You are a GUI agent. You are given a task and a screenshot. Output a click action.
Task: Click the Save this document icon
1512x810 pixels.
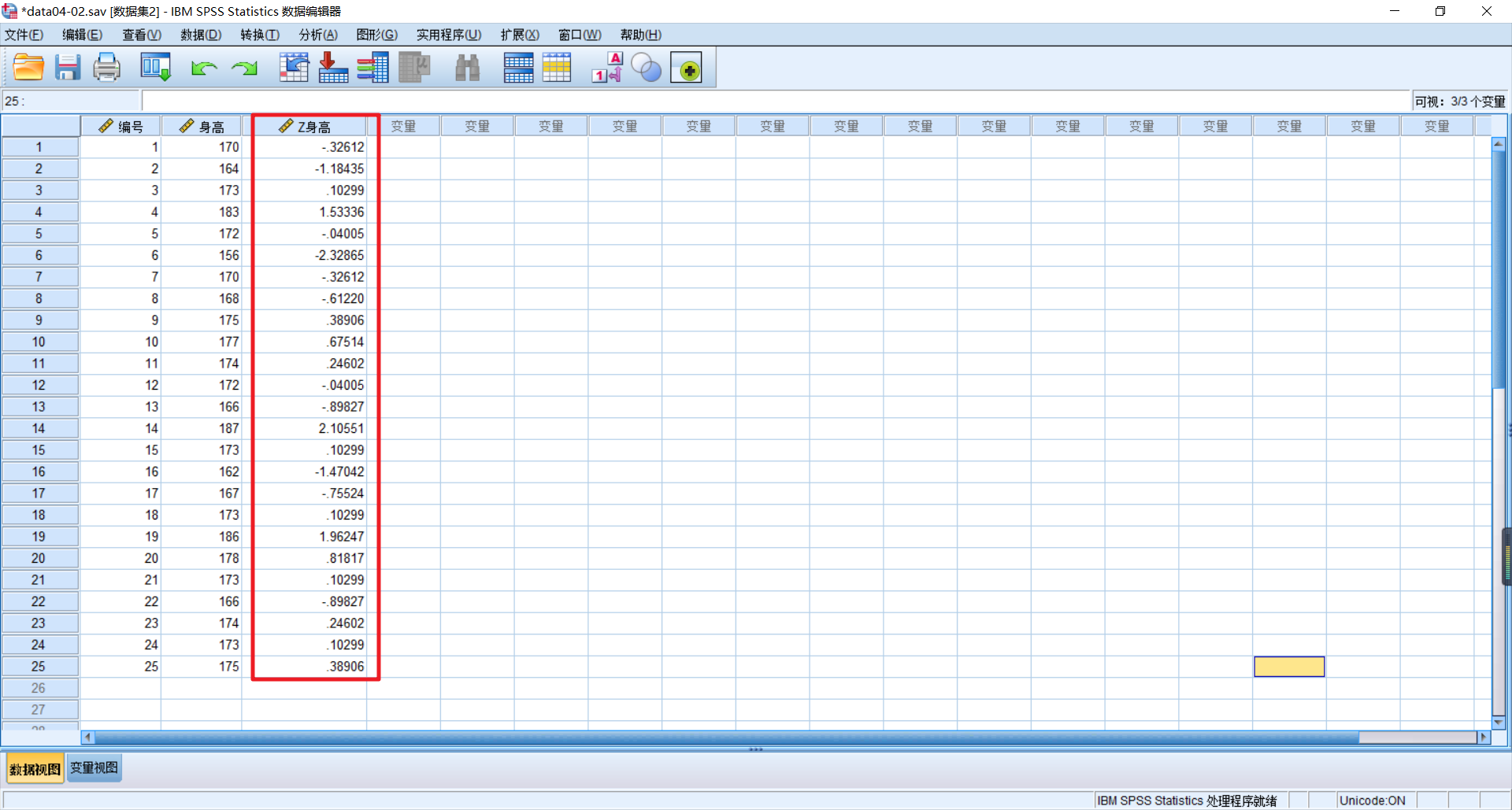68,68
